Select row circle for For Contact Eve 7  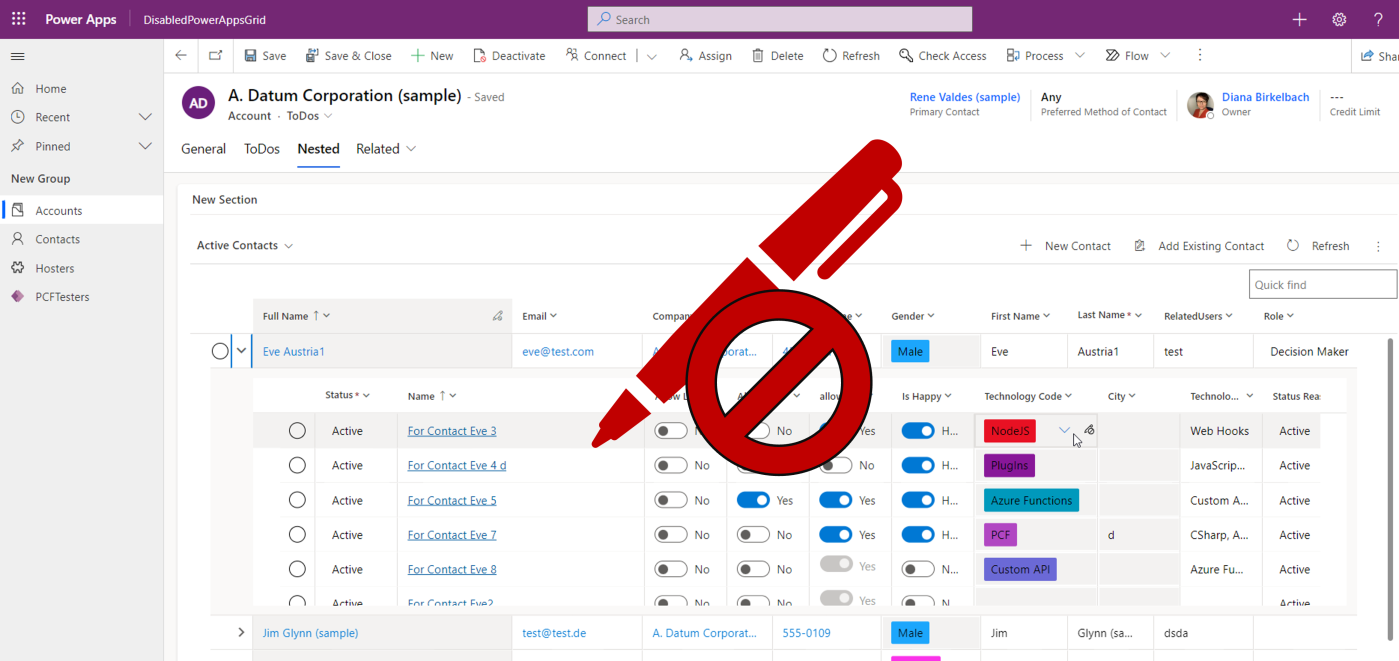[297, 535]
